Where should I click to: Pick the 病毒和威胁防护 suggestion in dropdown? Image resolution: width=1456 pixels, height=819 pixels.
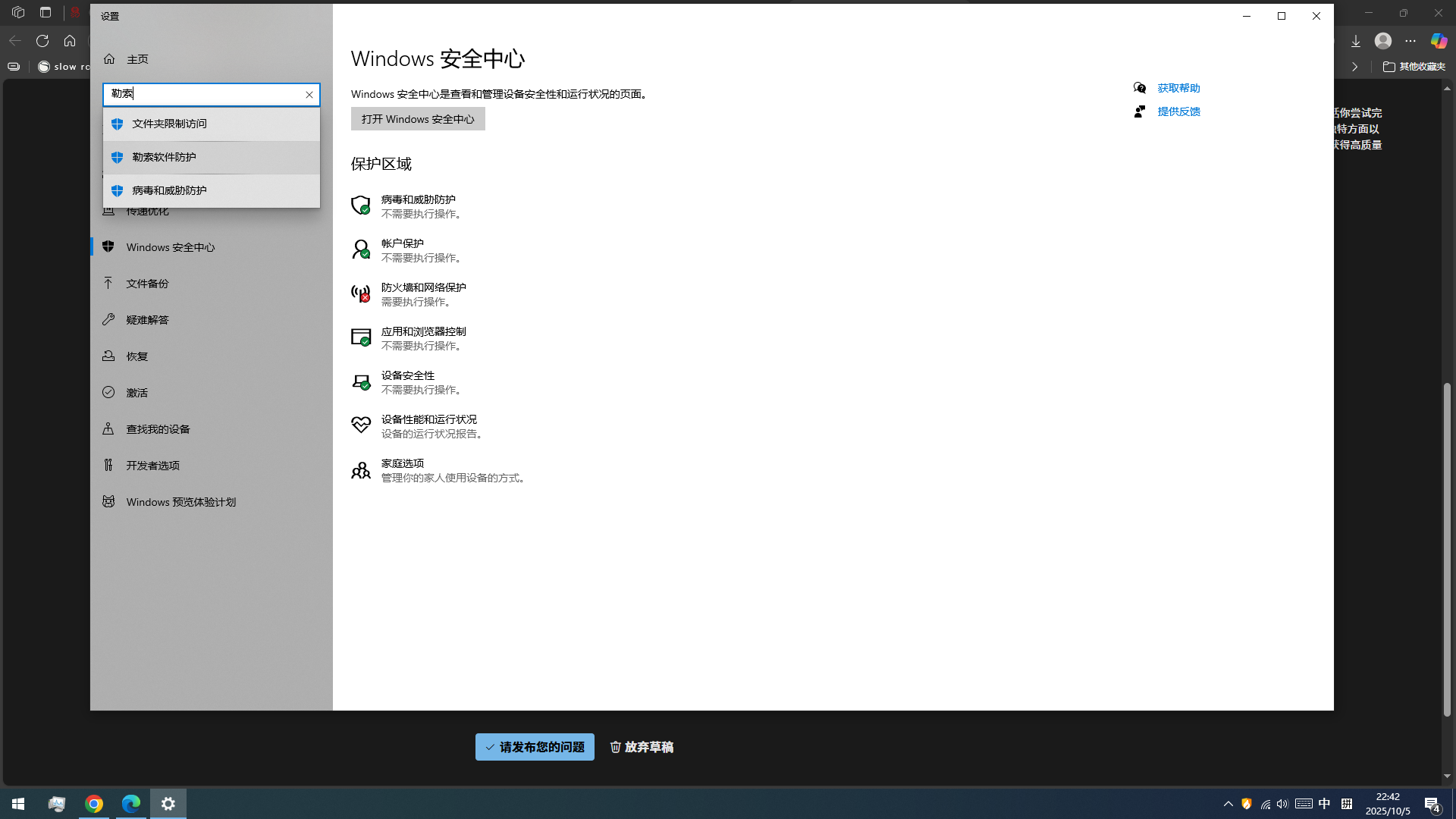pos(169,190)
